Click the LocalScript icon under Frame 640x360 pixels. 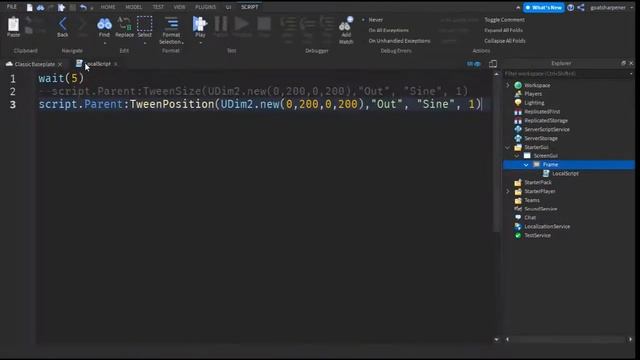click(546, 173)
